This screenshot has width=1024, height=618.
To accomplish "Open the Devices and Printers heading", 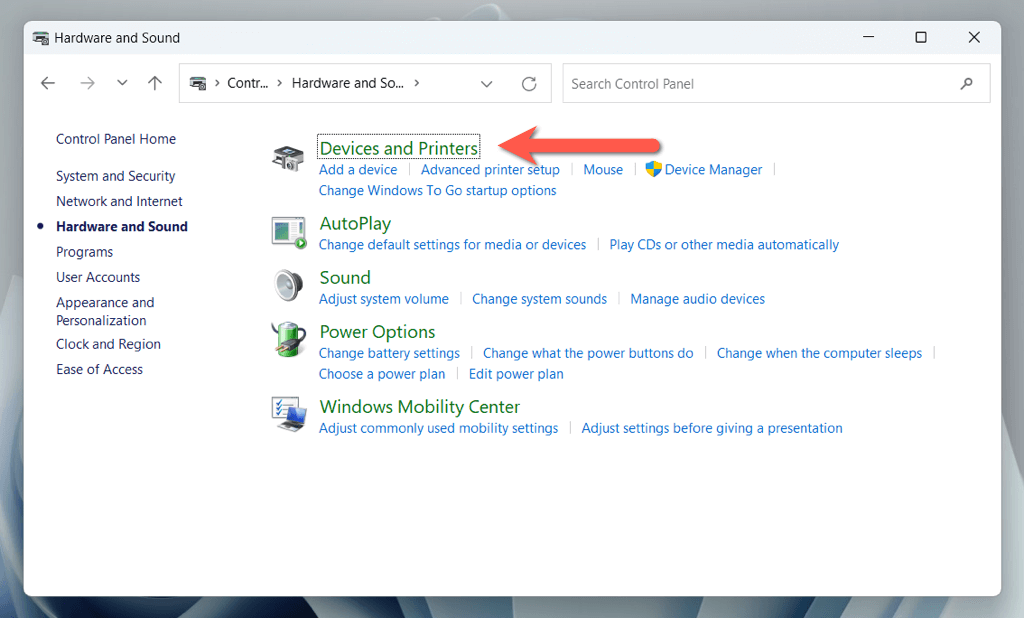I will pos(398,148).
